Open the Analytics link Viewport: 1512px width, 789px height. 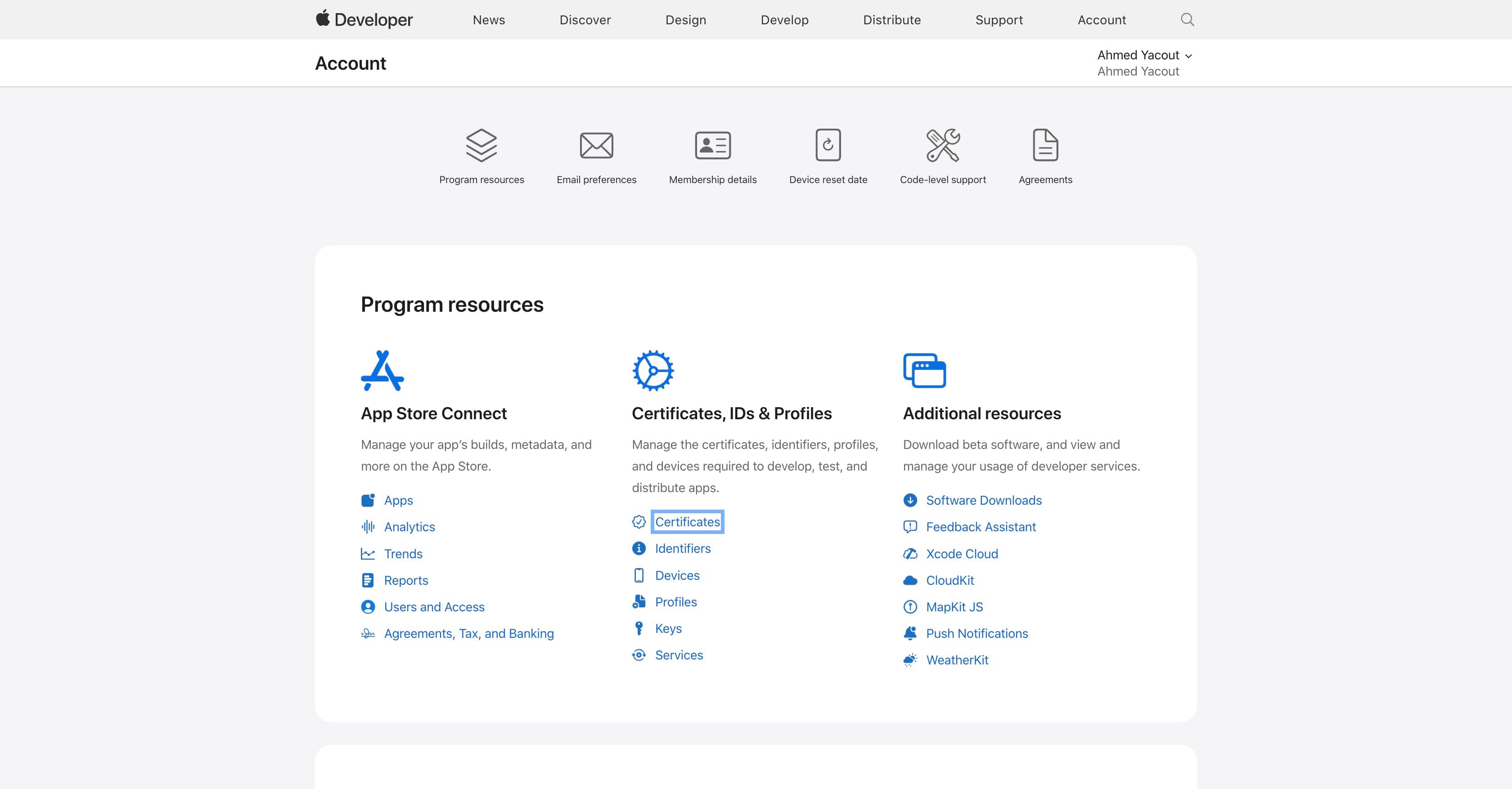click(409, 527)
